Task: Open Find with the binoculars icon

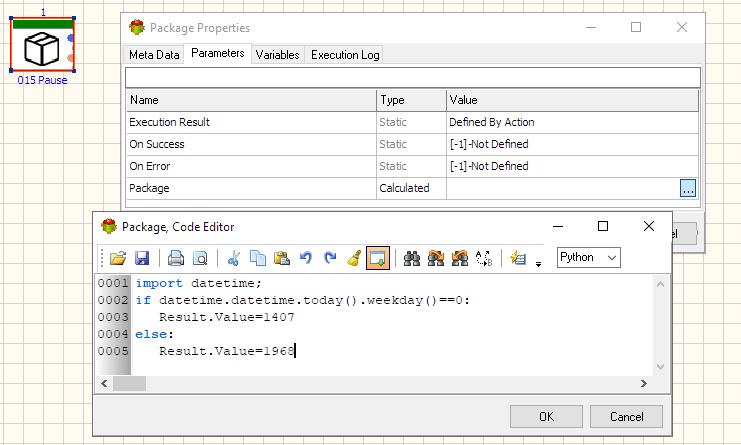Action: (412, 258)
